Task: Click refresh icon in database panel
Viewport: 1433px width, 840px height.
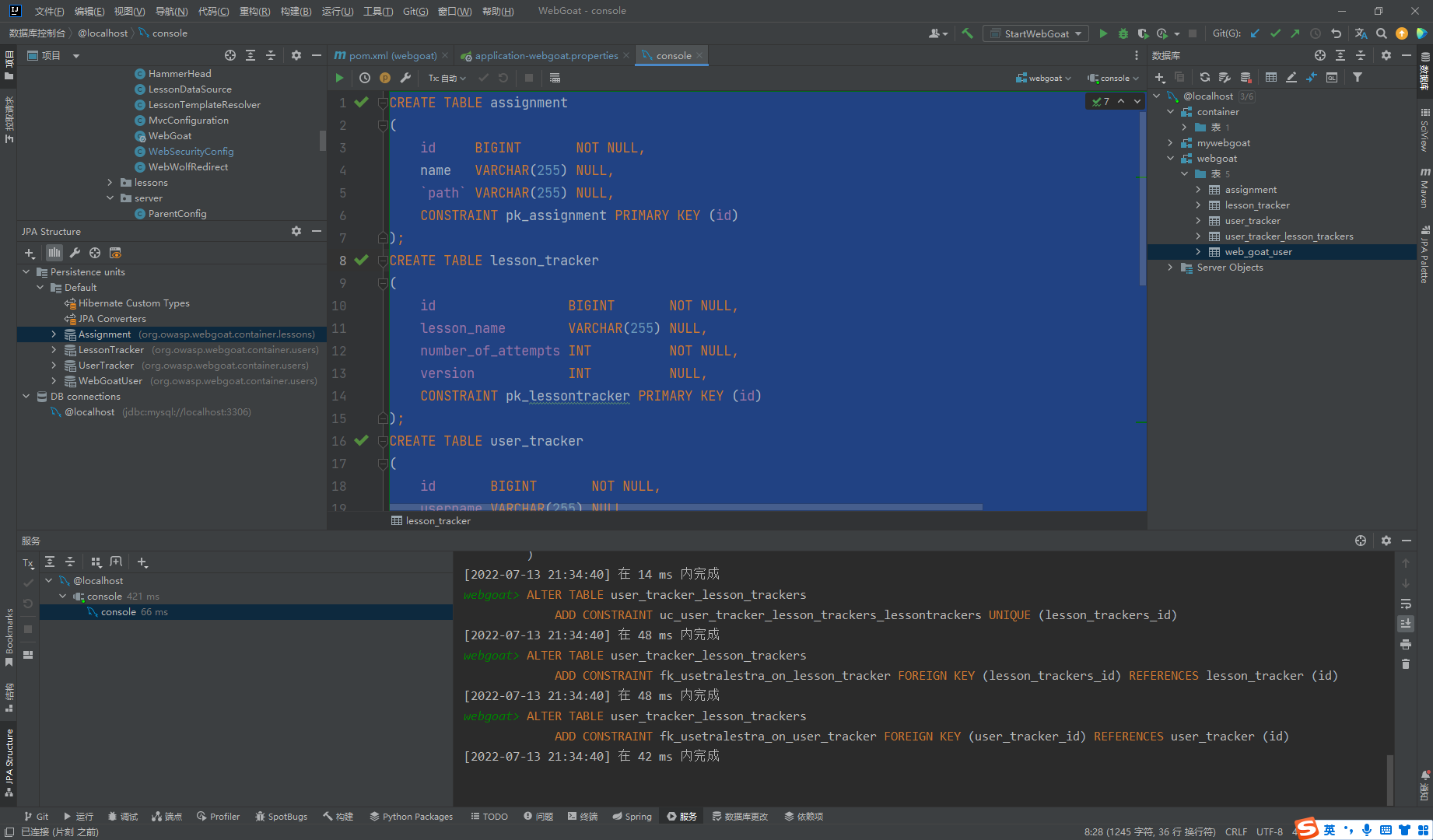Action: tap(1205, 77)
